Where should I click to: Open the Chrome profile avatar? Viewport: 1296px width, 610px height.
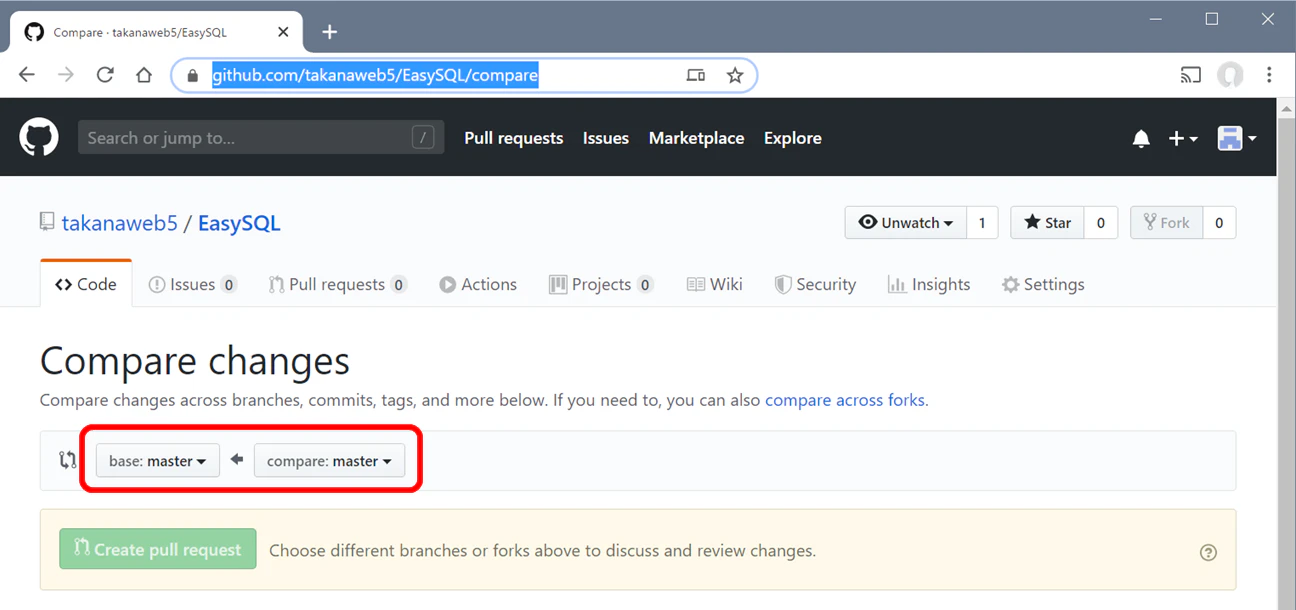1230,75
